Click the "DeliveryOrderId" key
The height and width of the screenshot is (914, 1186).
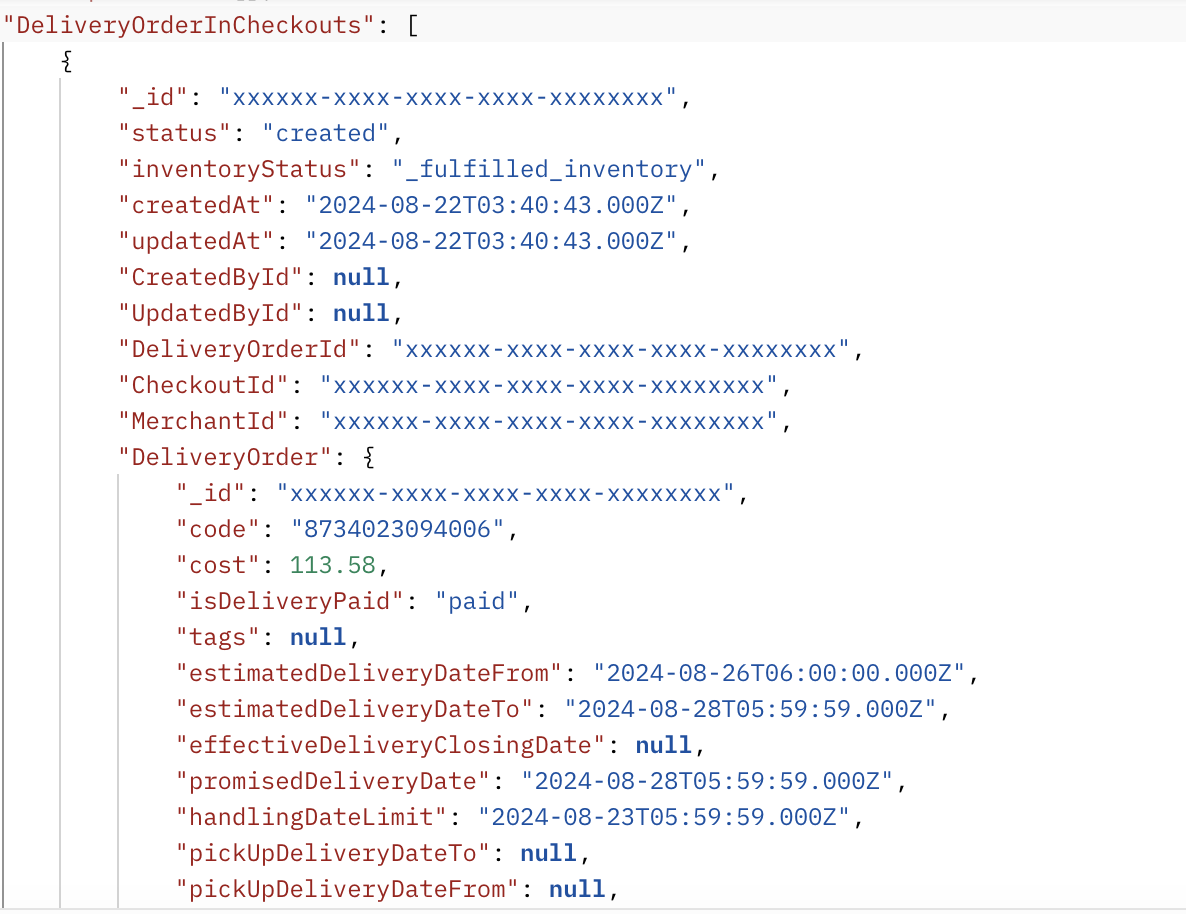pyautogui.click(x=240, y=349)
